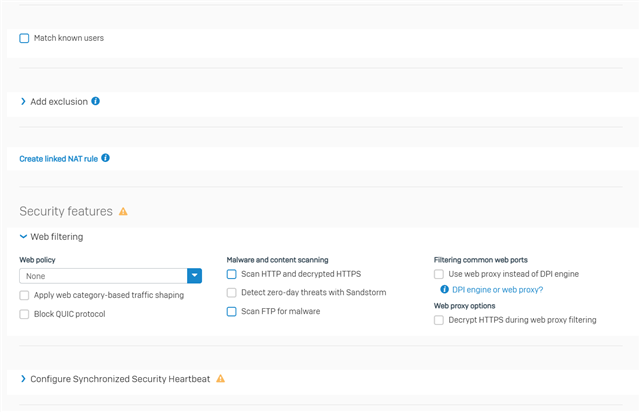Click info icon before DPI engine or web proxy
640x412 pixels.
444,290
